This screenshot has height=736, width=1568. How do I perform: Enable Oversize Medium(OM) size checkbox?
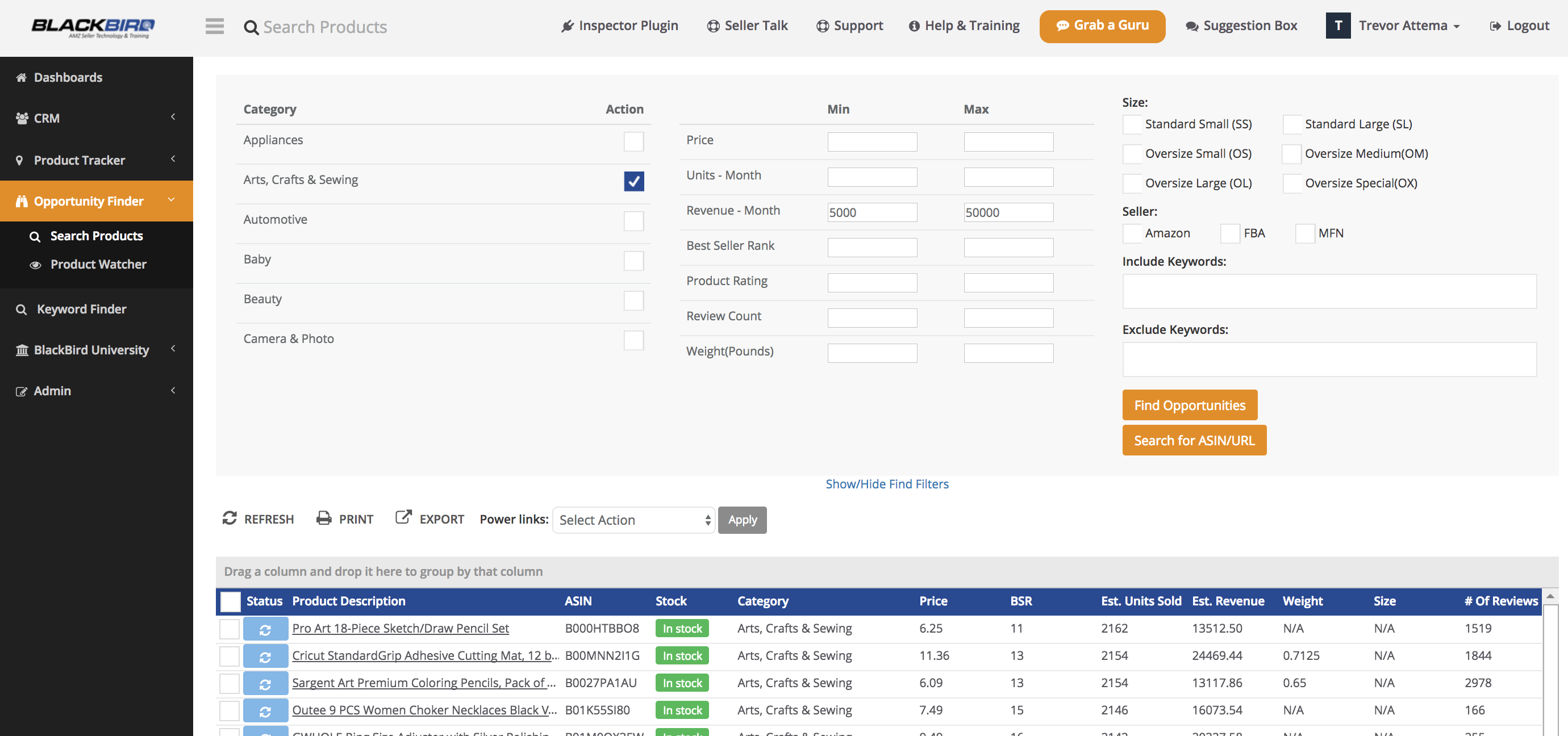1292,154
